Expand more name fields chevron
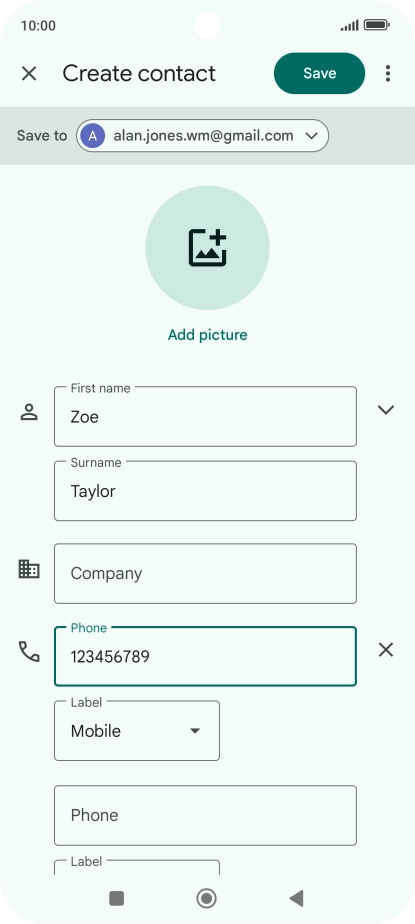This screenshot has height=924, width=415. pyautogui.click(x=386, y=410)
